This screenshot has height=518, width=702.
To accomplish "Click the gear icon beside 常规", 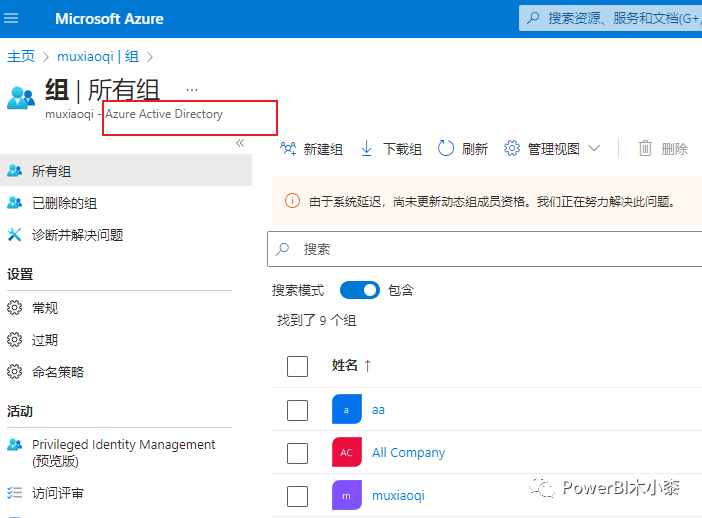I will coord(14,308).
